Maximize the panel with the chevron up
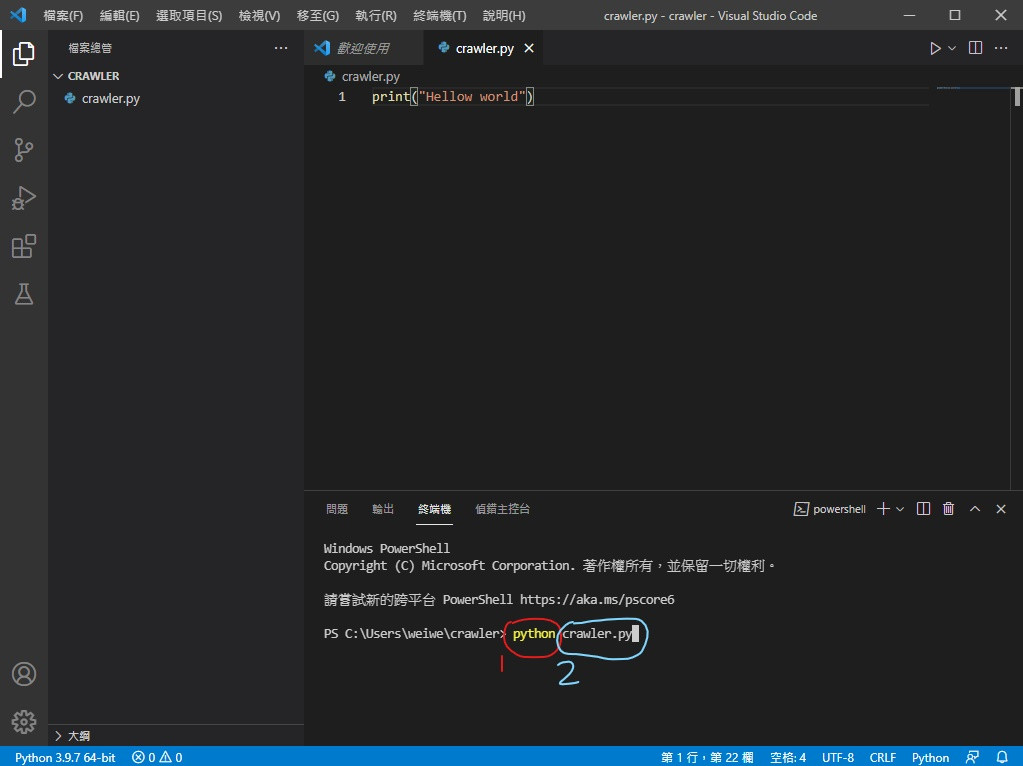Image resolution: width=1023 pixels, height=766 pixels. [975, 509]
